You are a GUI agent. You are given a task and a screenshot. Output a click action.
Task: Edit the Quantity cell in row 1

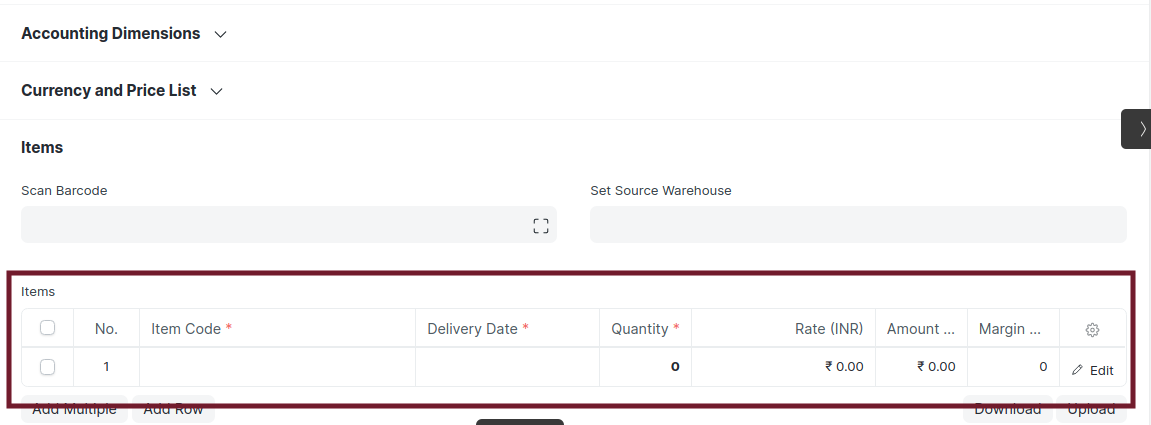pos(645,366)
